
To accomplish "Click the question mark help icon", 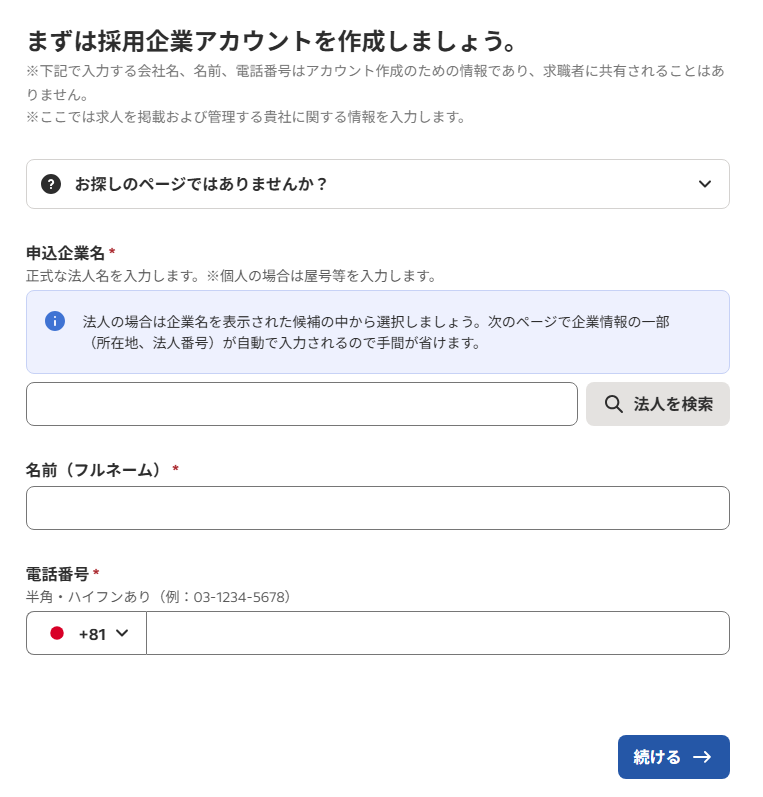I will coord(51,184).
